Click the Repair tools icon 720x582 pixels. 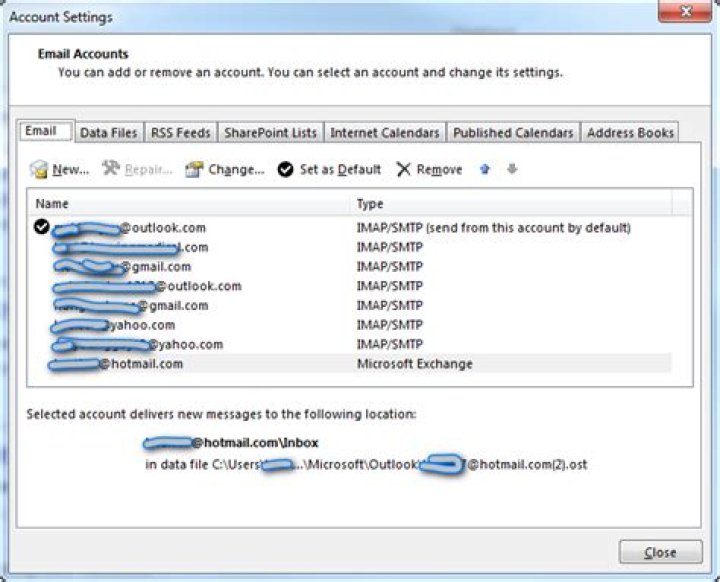tap(111, 169)
